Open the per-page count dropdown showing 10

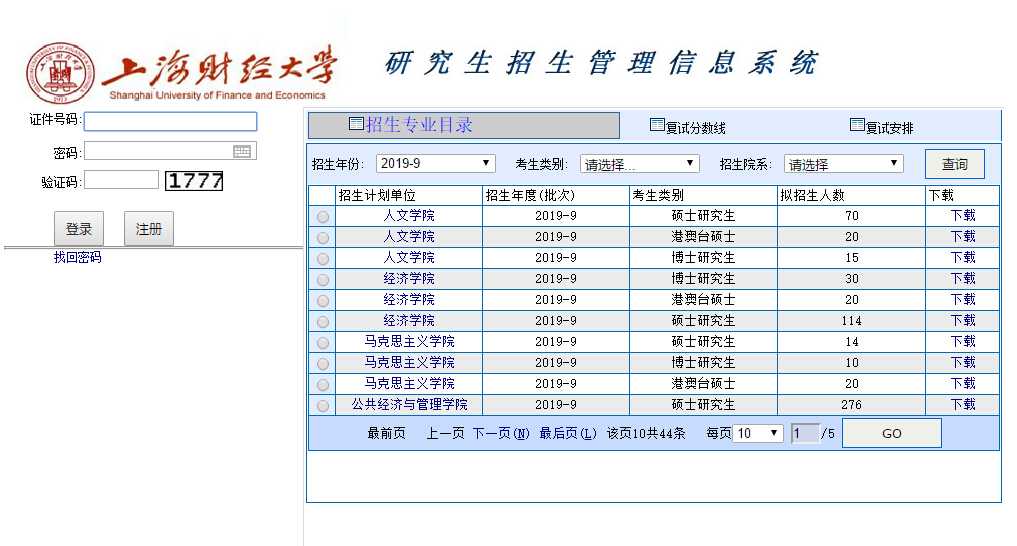pyautogui.click(x=758, y=433)
